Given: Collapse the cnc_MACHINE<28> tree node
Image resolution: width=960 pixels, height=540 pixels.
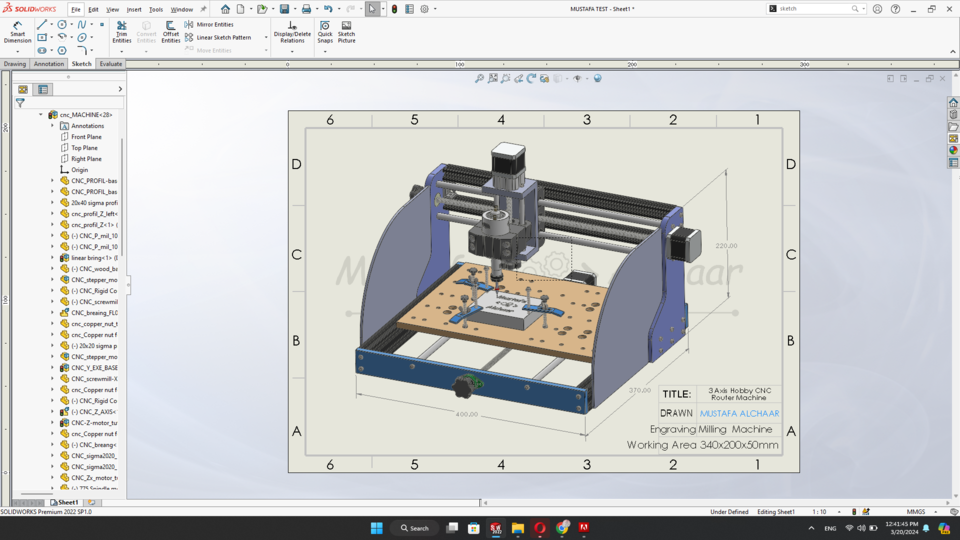Looking at the screenshot, I should click(41, 115).
